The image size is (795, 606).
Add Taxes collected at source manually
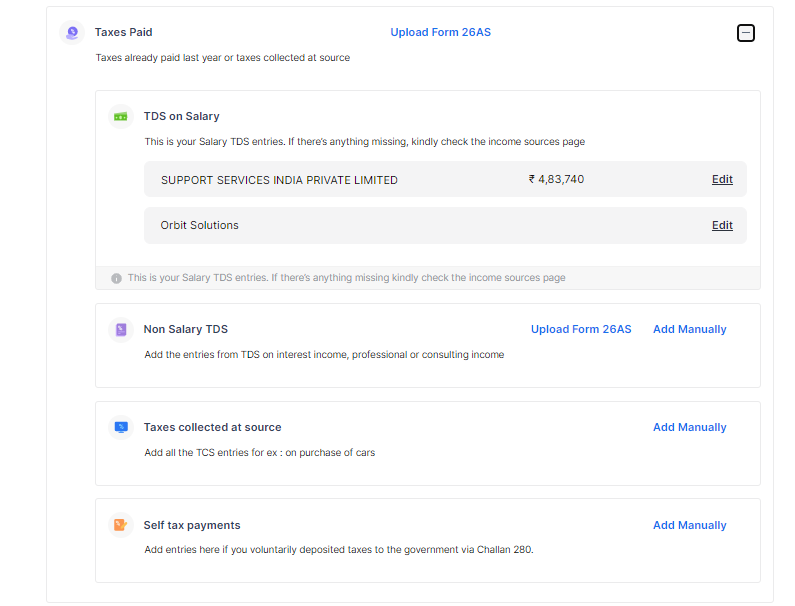point(690,427)
